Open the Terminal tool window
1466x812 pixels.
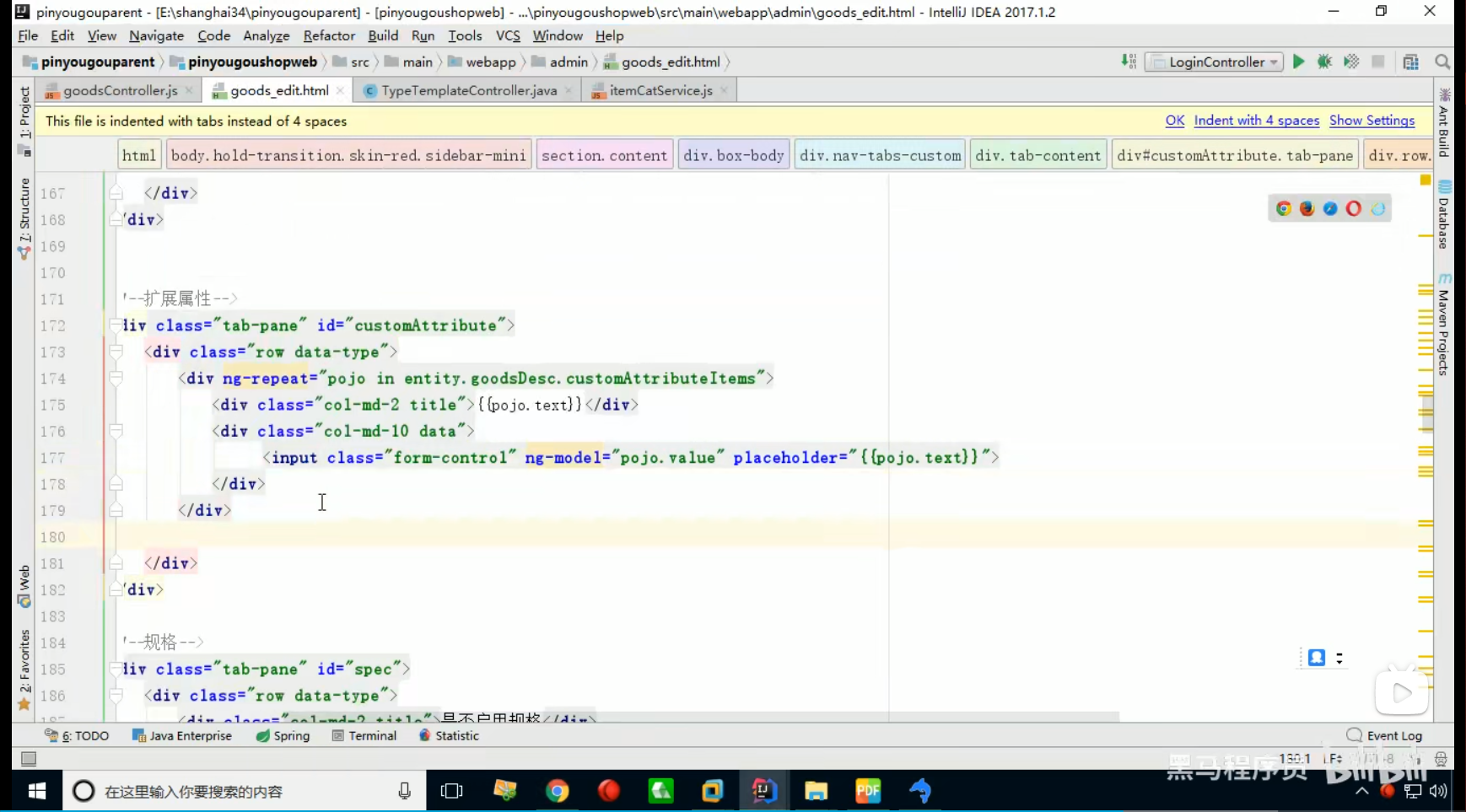coord(364,735)
